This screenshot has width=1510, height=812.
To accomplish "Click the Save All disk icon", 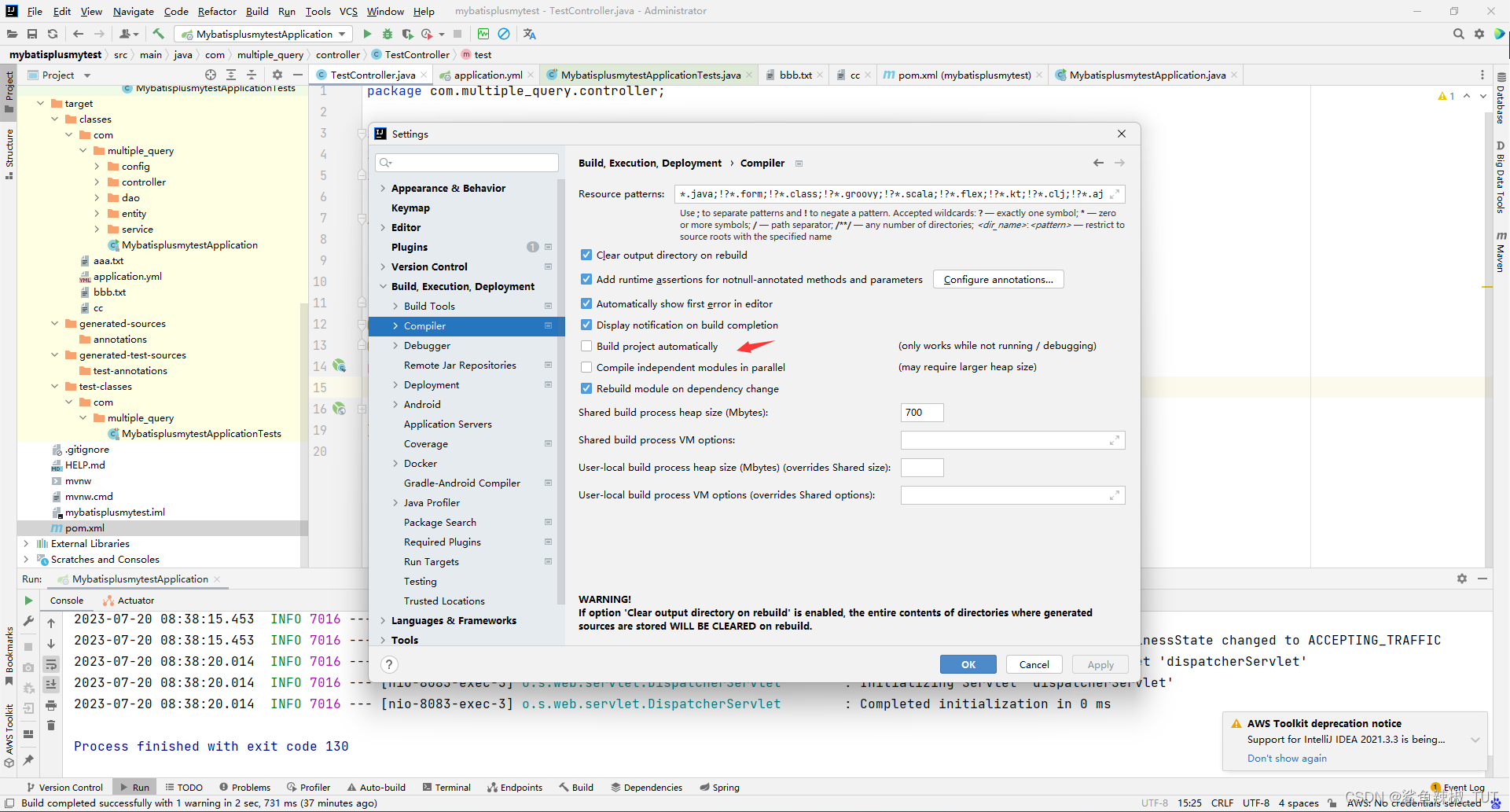I will pos(32,34).
